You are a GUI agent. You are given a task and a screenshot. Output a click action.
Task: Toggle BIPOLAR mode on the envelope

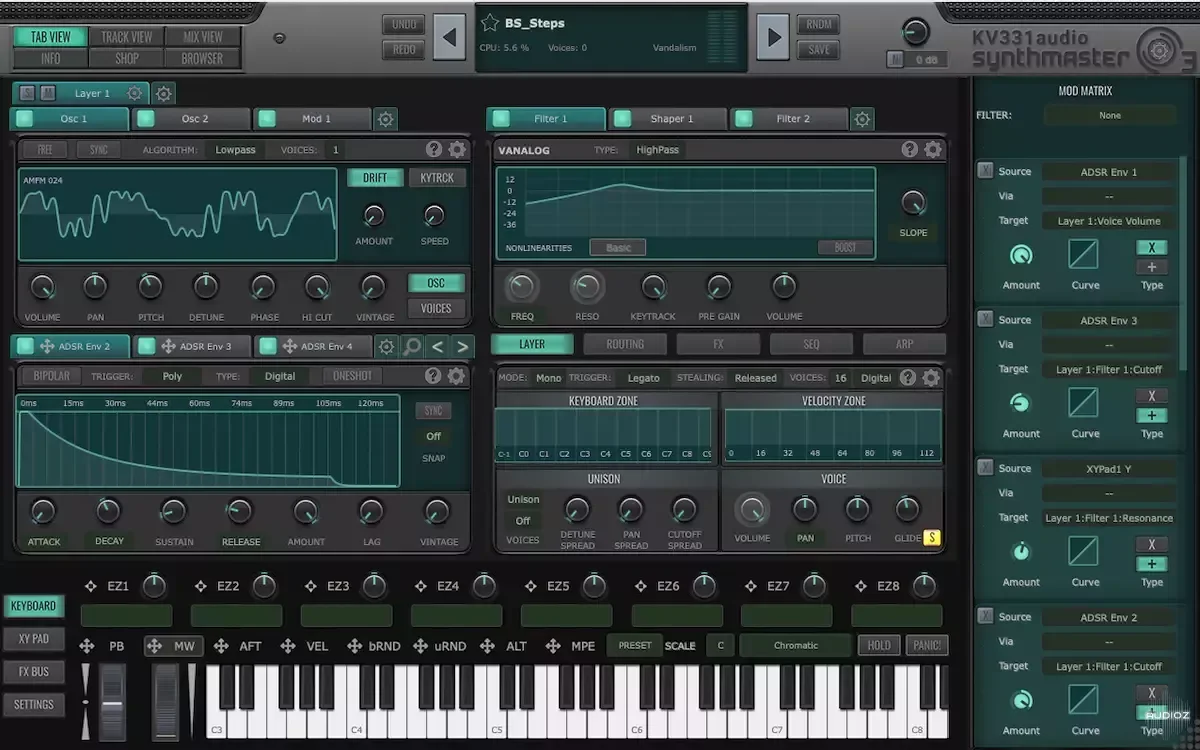(51, 376)
